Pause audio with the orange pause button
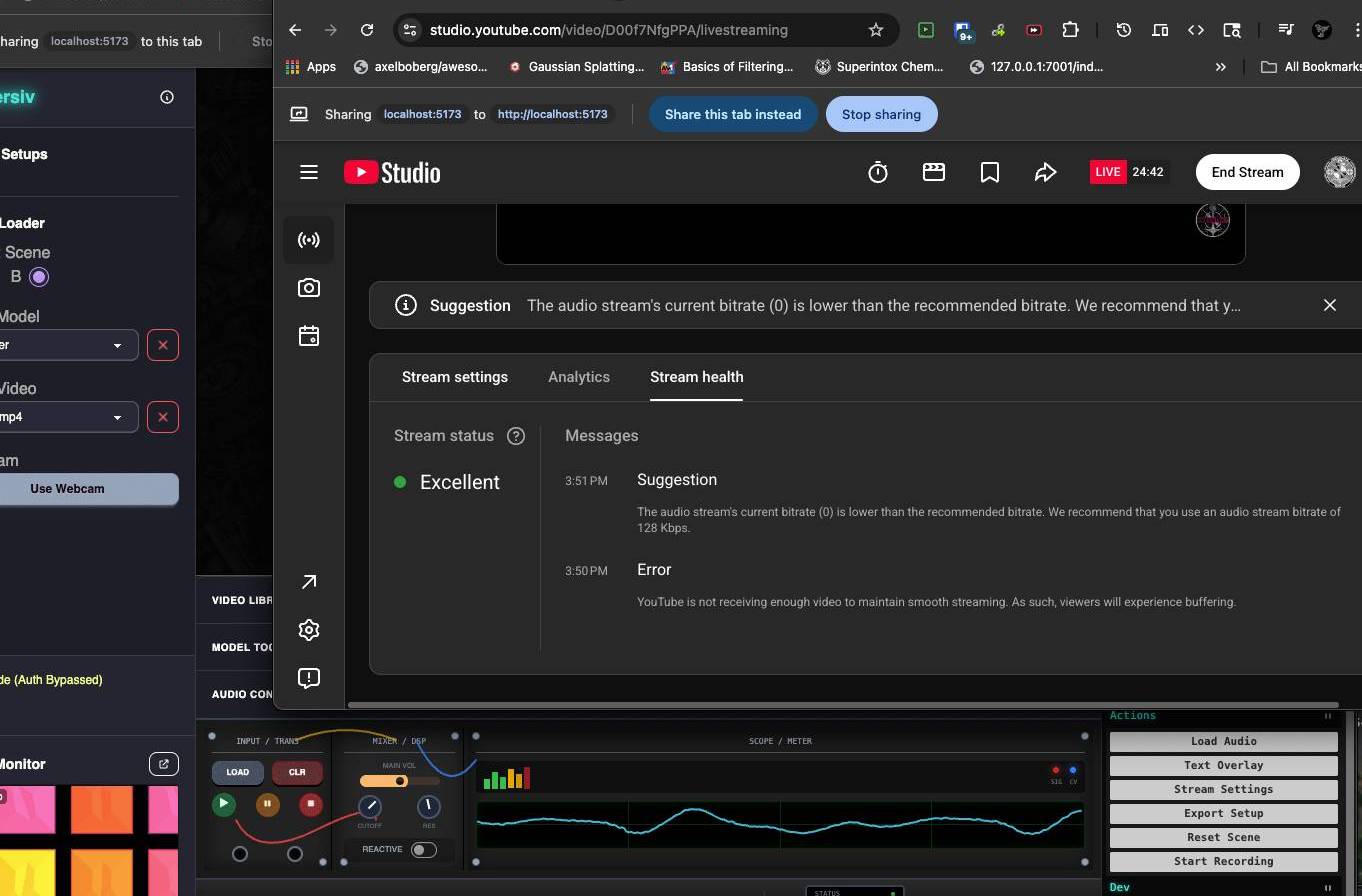 coord(268,804)
